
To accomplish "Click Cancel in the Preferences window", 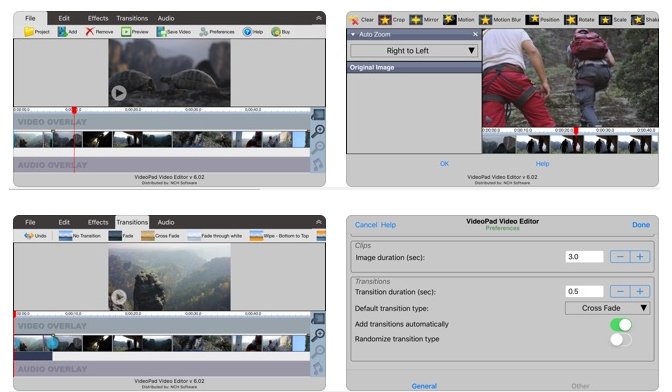I will tap(366, 225).
